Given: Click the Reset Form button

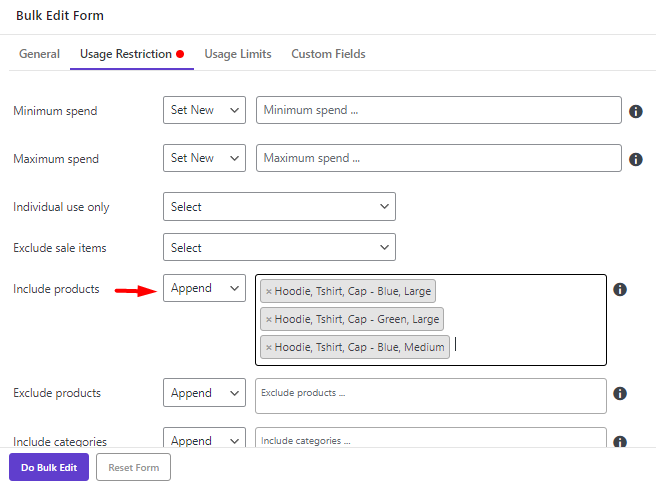Looking at the screenshot, I should coord(133,467).
